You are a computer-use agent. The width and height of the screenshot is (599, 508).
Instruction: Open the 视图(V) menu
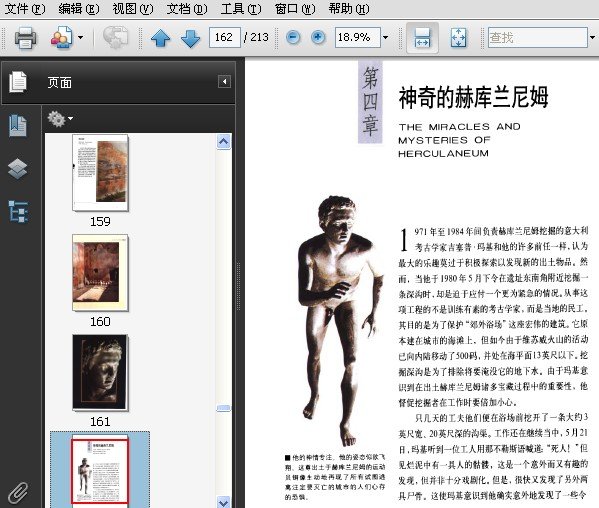[x=133, y=8]
